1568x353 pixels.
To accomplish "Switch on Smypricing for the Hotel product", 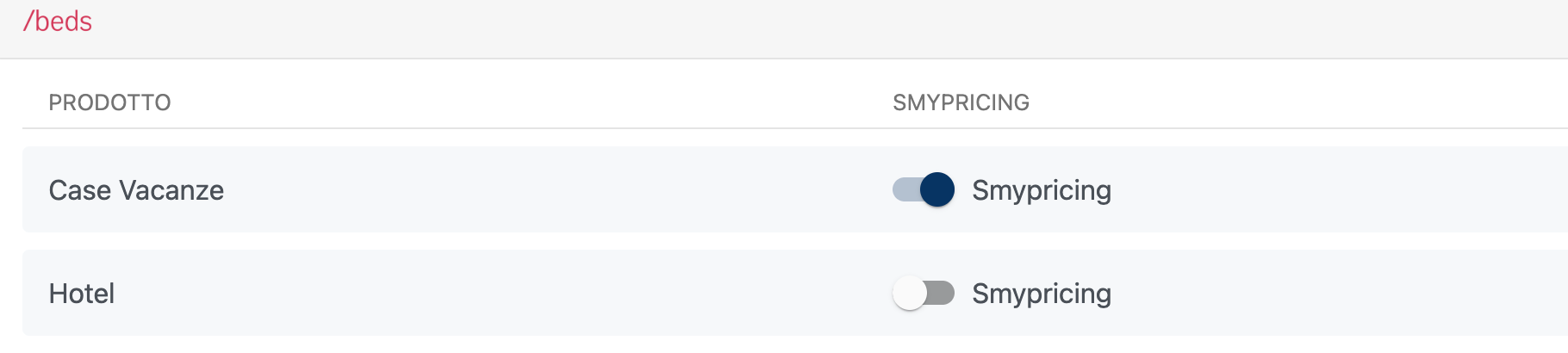I will point(924,293).
